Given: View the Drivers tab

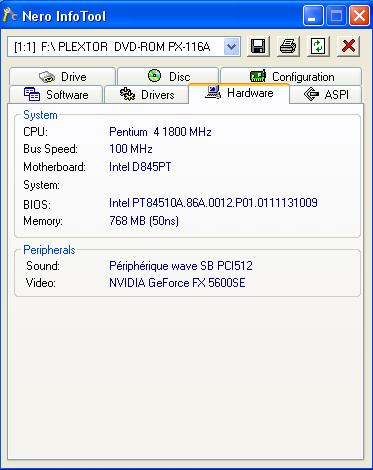Looking at the screenshot, I should pos(147,95).
